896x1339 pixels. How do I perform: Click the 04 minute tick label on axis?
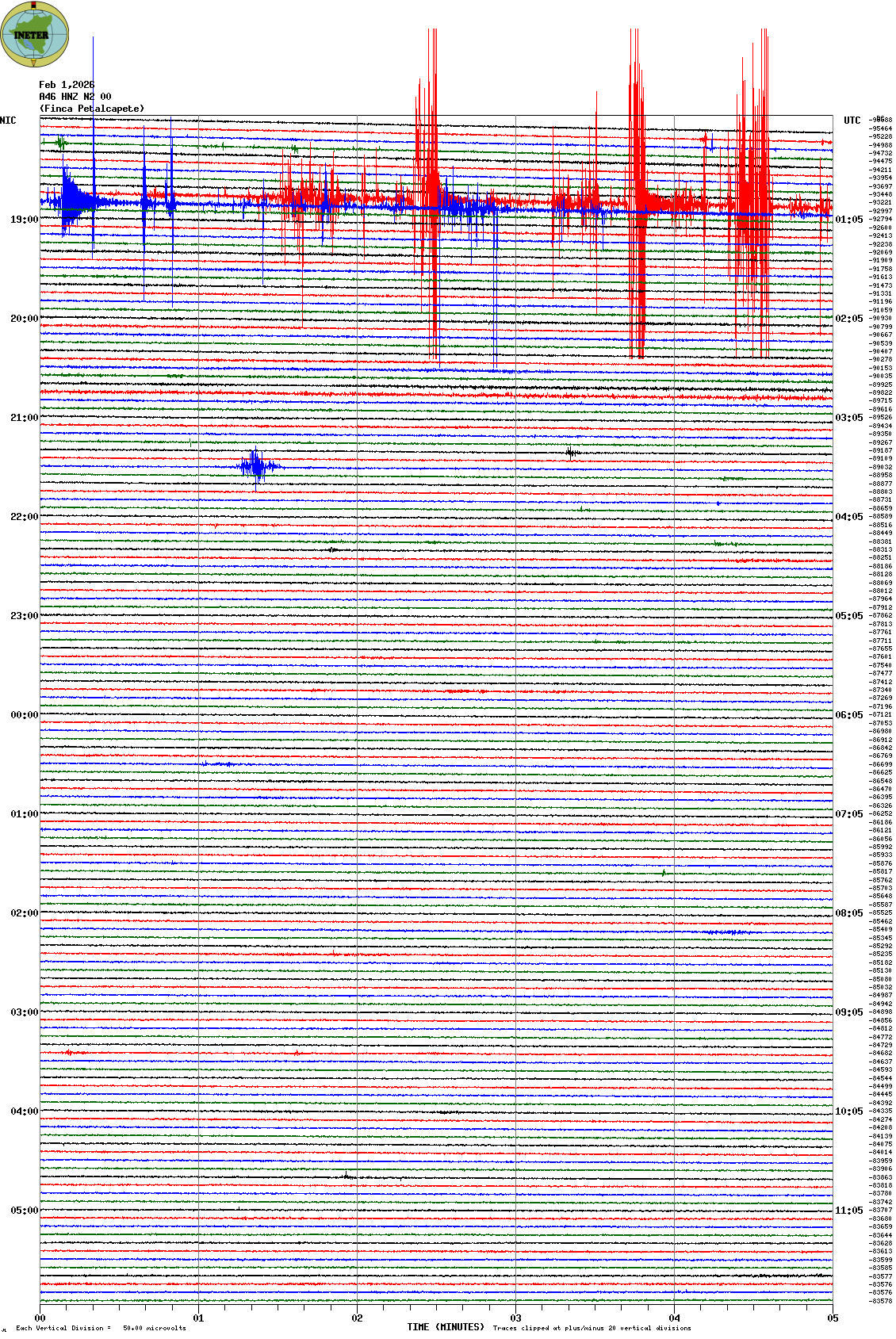tap(675, 1319)
